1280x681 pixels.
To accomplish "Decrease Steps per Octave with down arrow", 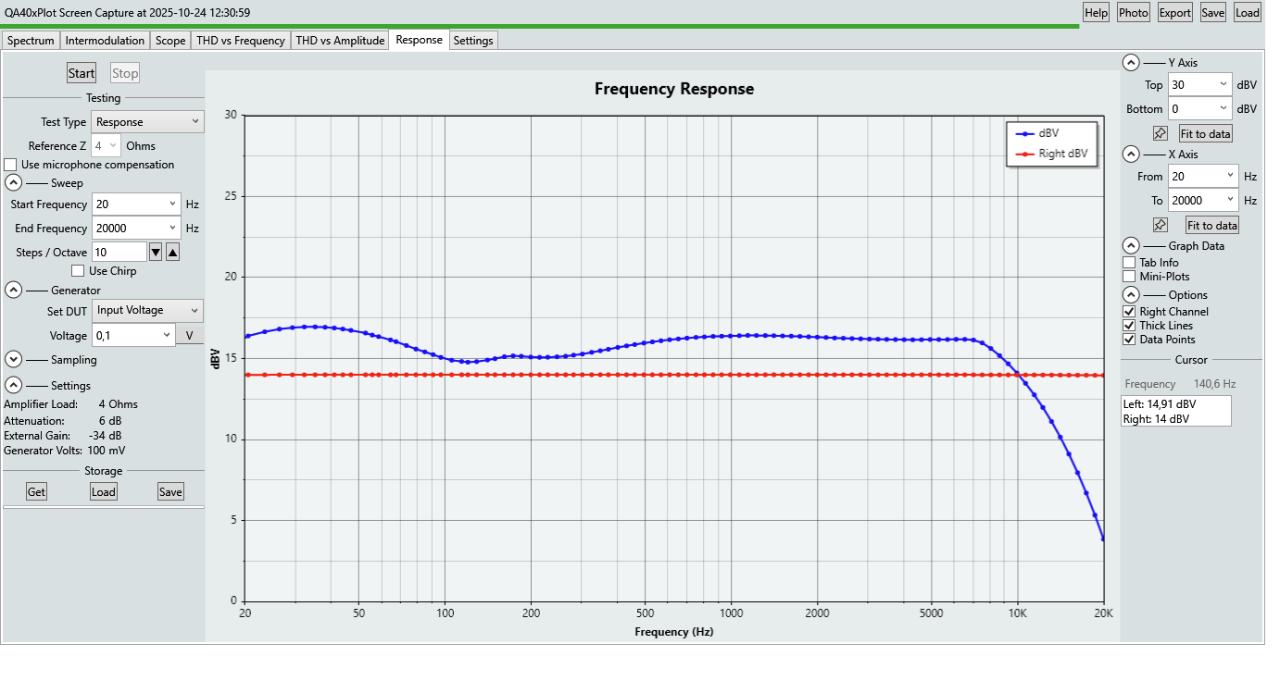I will pos(155,252).
